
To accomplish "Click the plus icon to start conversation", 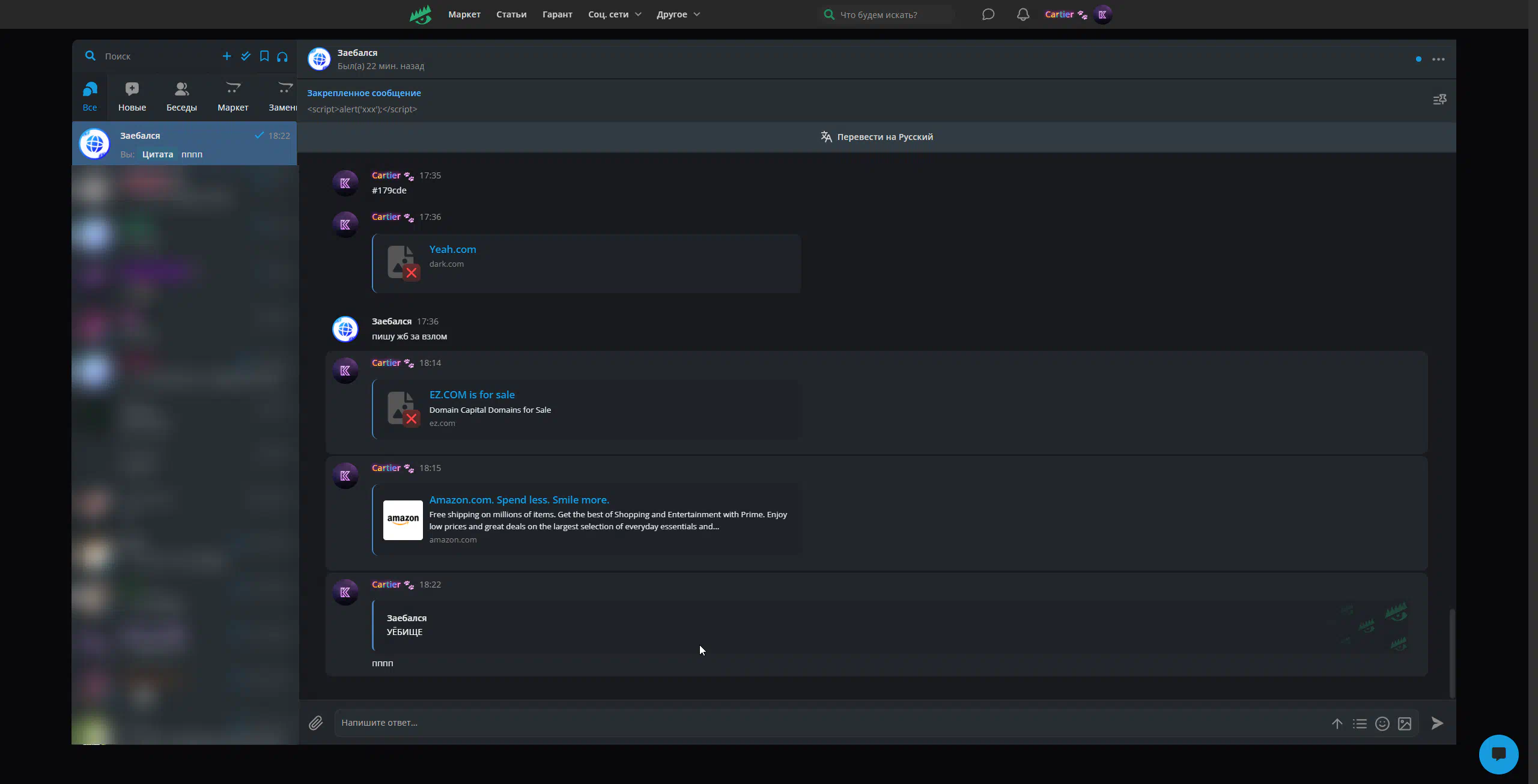I will click(226, 56).
